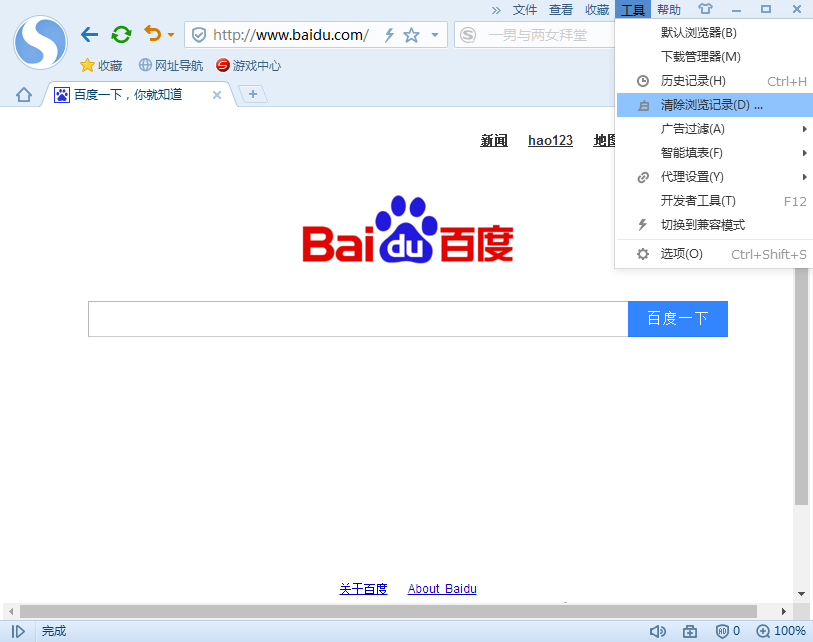The image size is (813, 642).
Task: Open 历史记录(H) from the menu
Action: pyautogui.click(x=714, y=81)
